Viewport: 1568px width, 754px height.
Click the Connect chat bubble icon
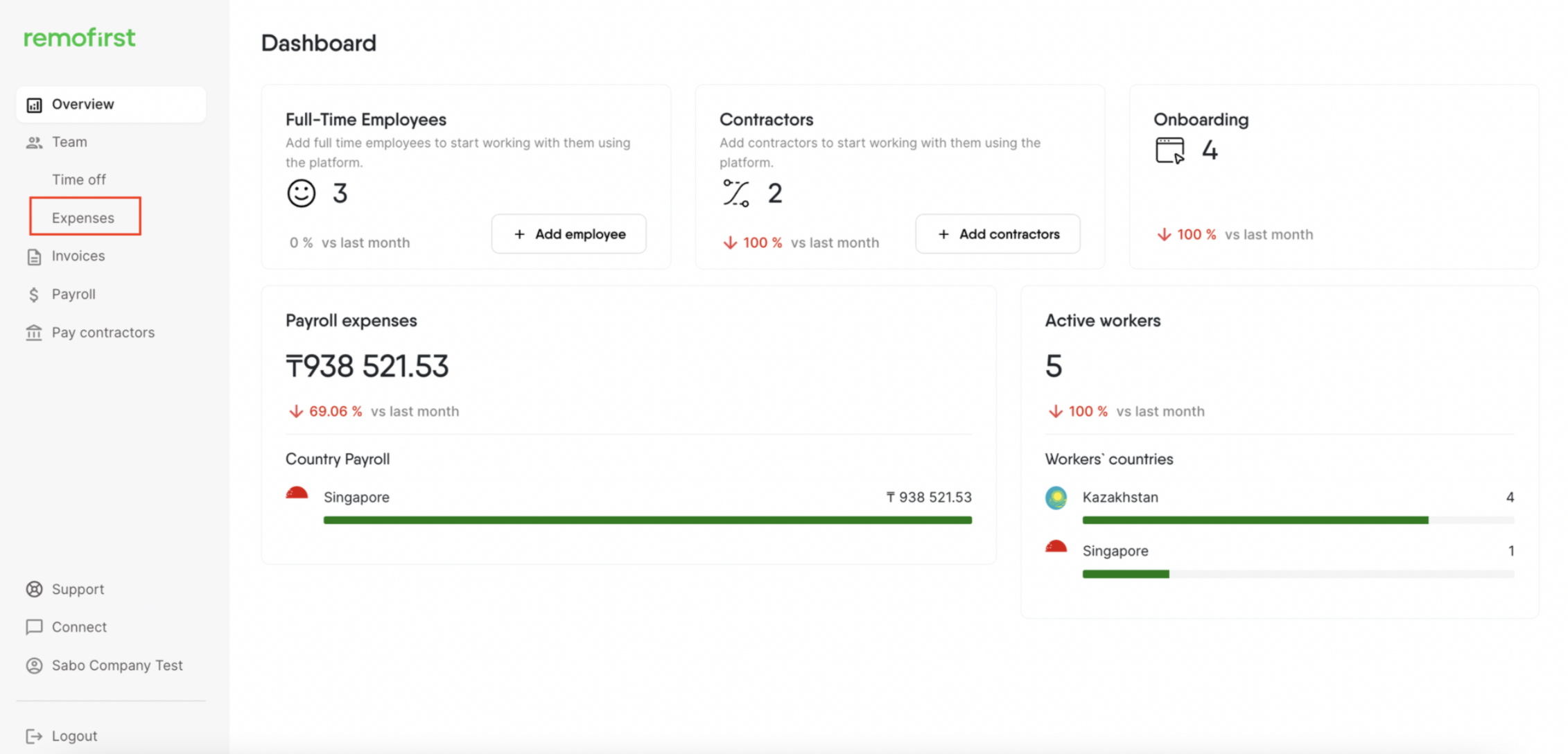click(x=34, y=627)
